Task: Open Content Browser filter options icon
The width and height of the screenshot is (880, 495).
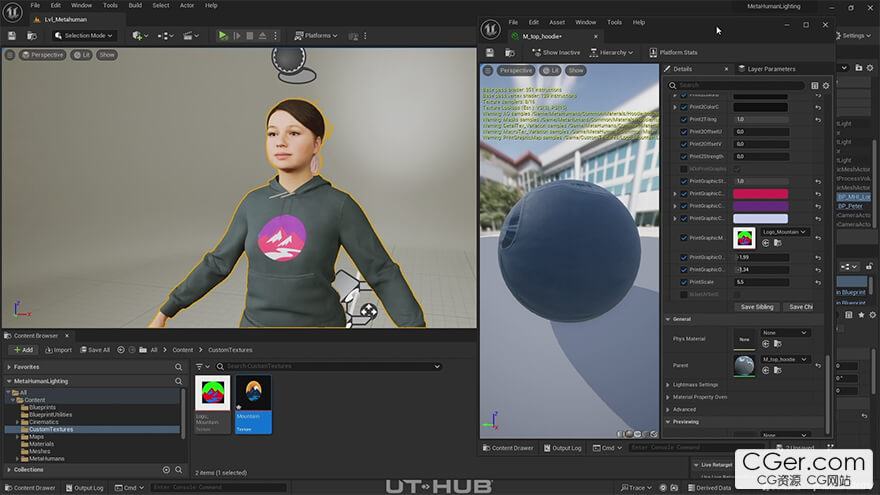Action: [x=201, y=366]
